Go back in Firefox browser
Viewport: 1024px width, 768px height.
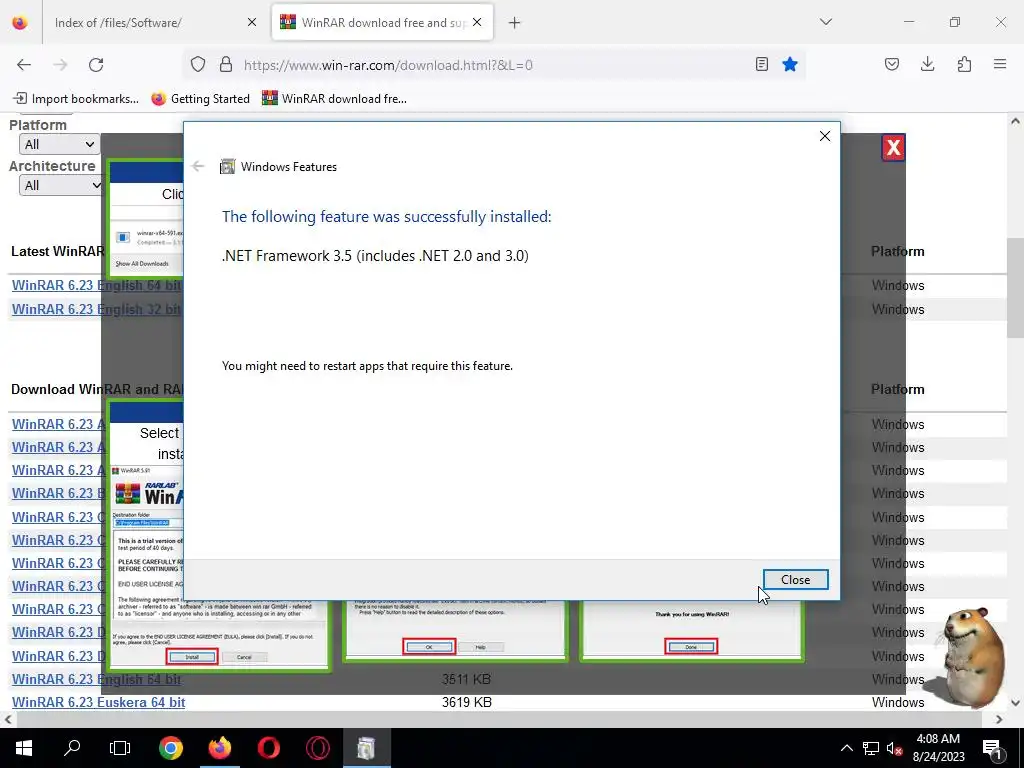pyautogui.click(x=24, y=65)
